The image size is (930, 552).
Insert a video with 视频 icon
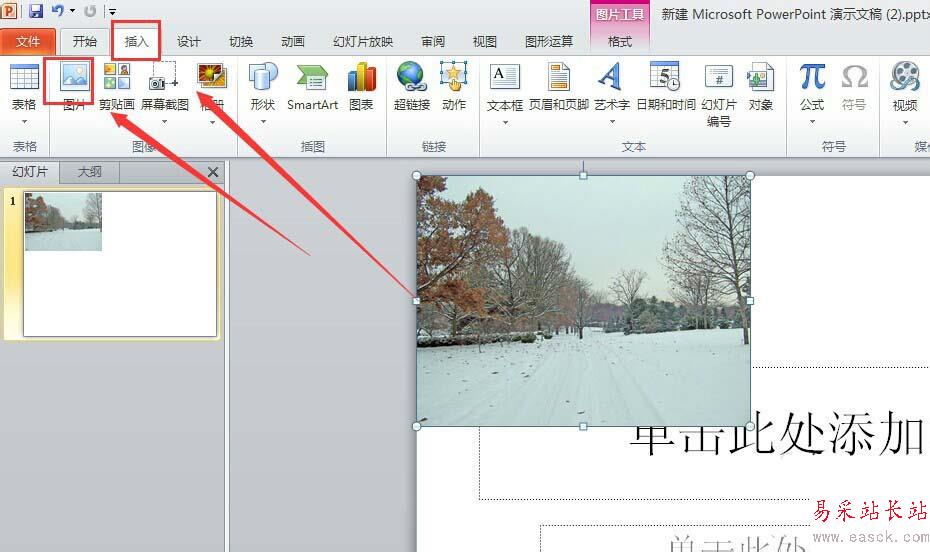(904, 77)
